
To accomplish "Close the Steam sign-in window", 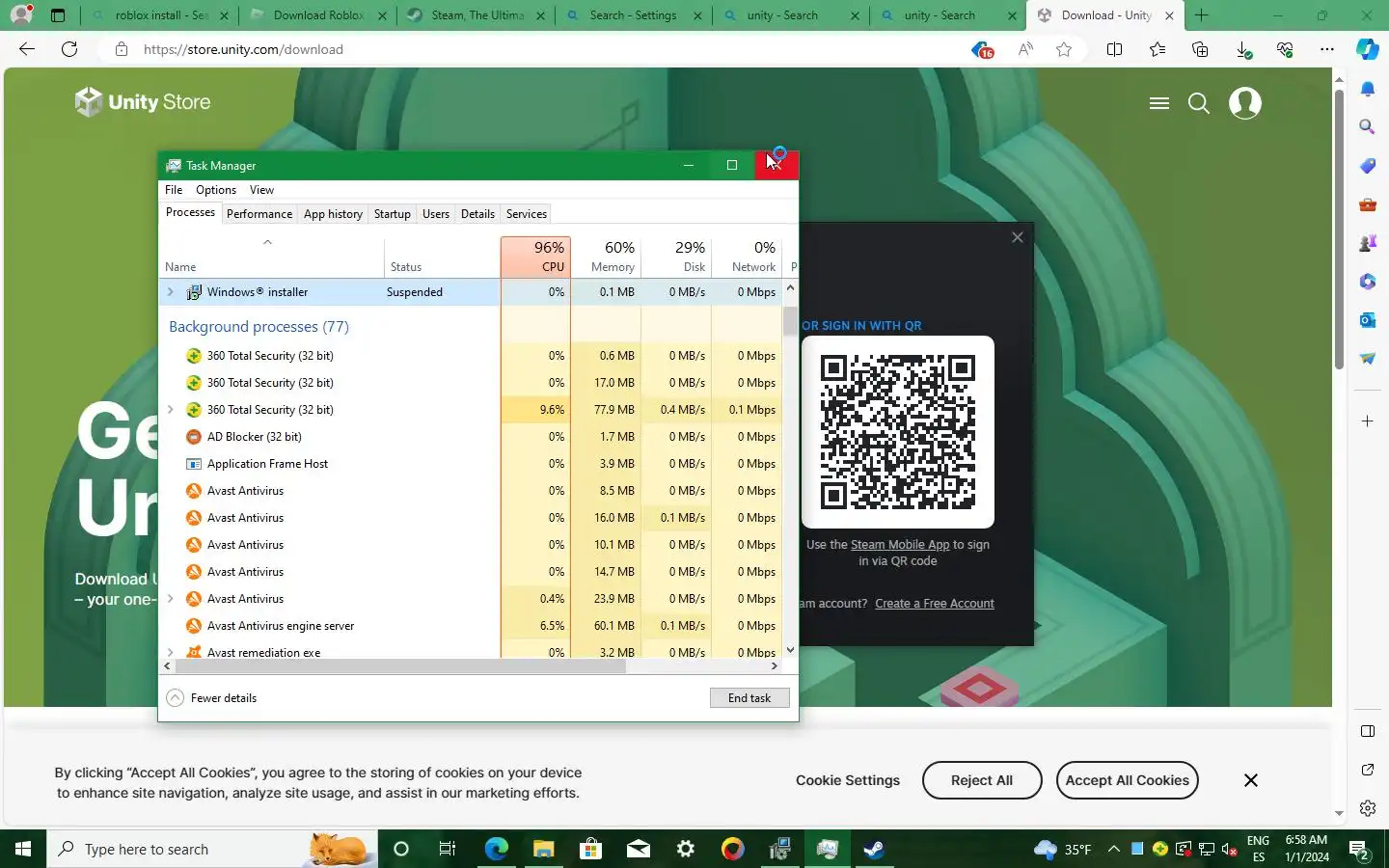I will [1018, 237].
